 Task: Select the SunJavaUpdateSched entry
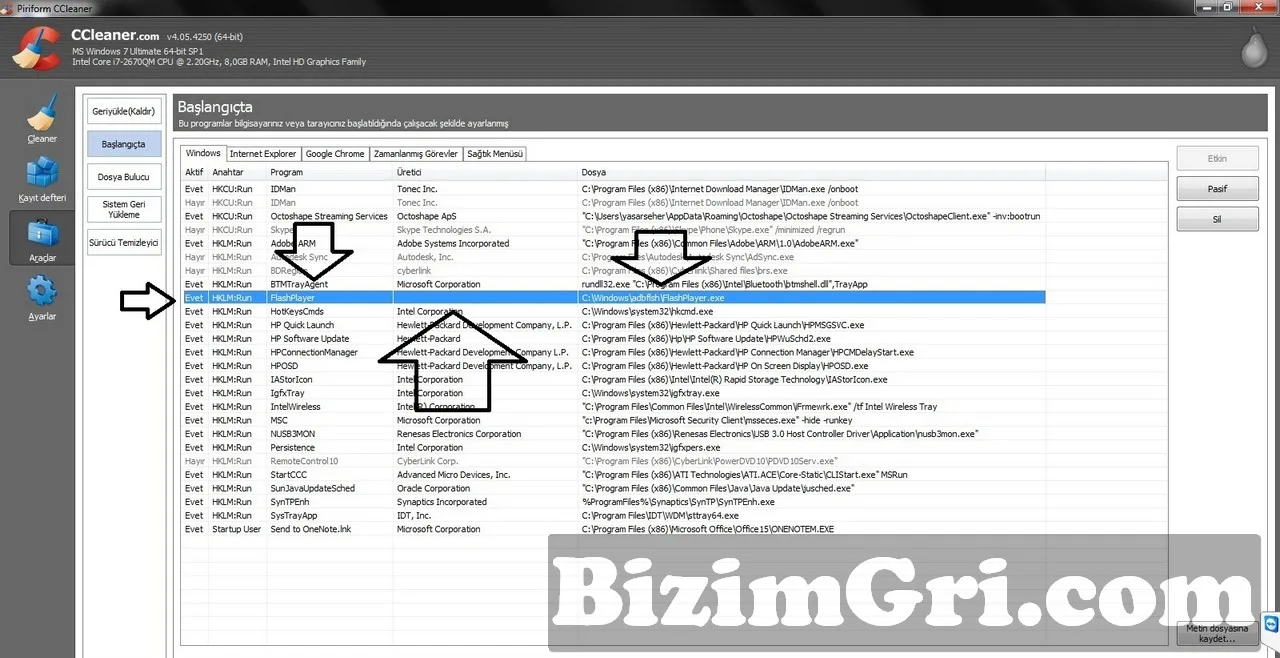(x=613, y=488)
